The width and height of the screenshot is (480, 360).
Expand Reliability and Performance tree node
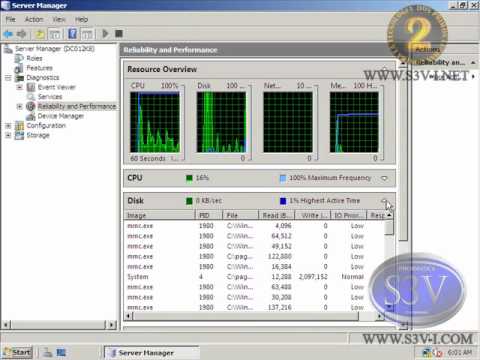(19, 106)
